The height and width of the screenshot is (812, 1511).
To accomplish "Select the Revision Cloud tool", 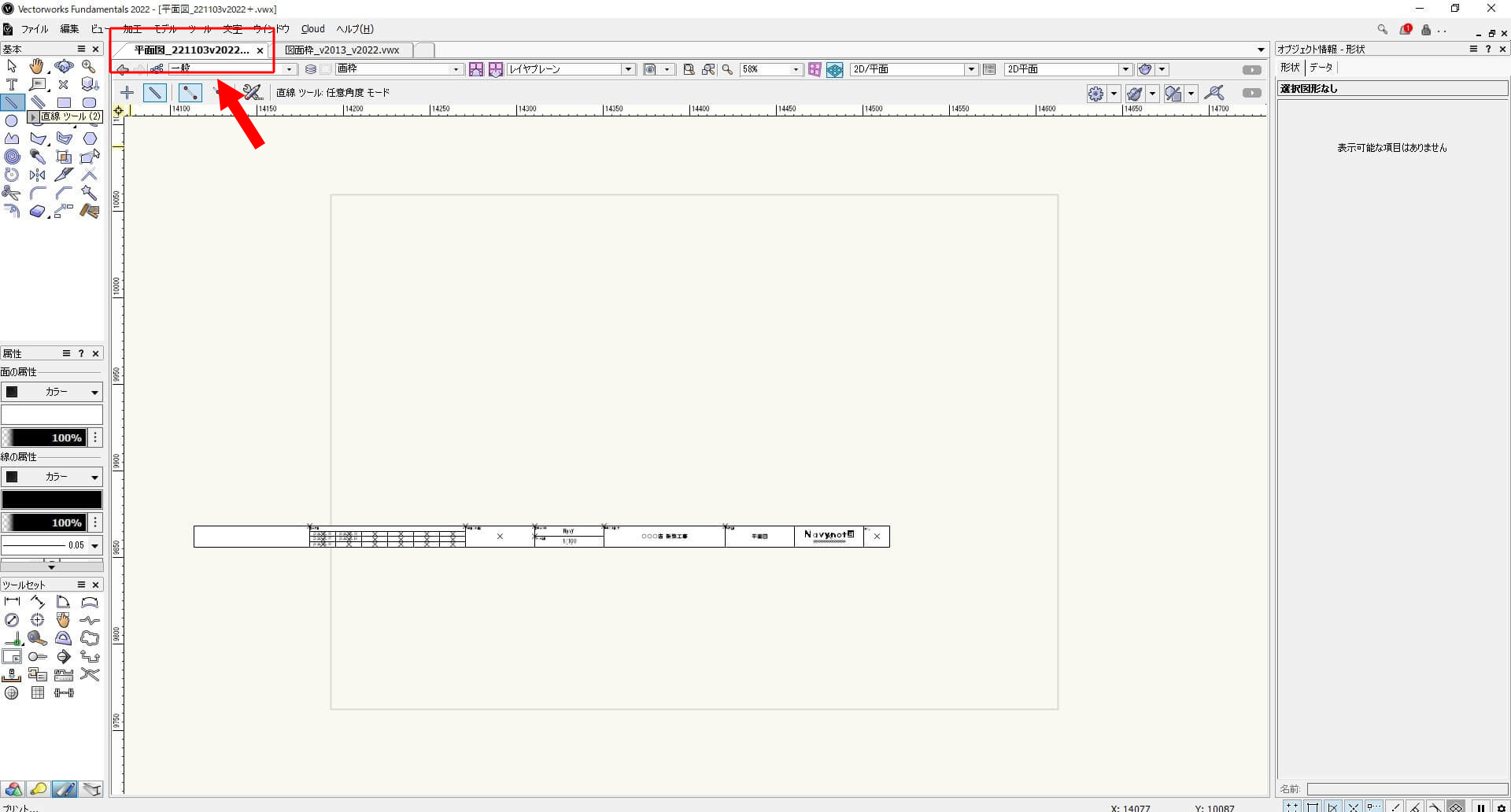I will coord(89,638).
